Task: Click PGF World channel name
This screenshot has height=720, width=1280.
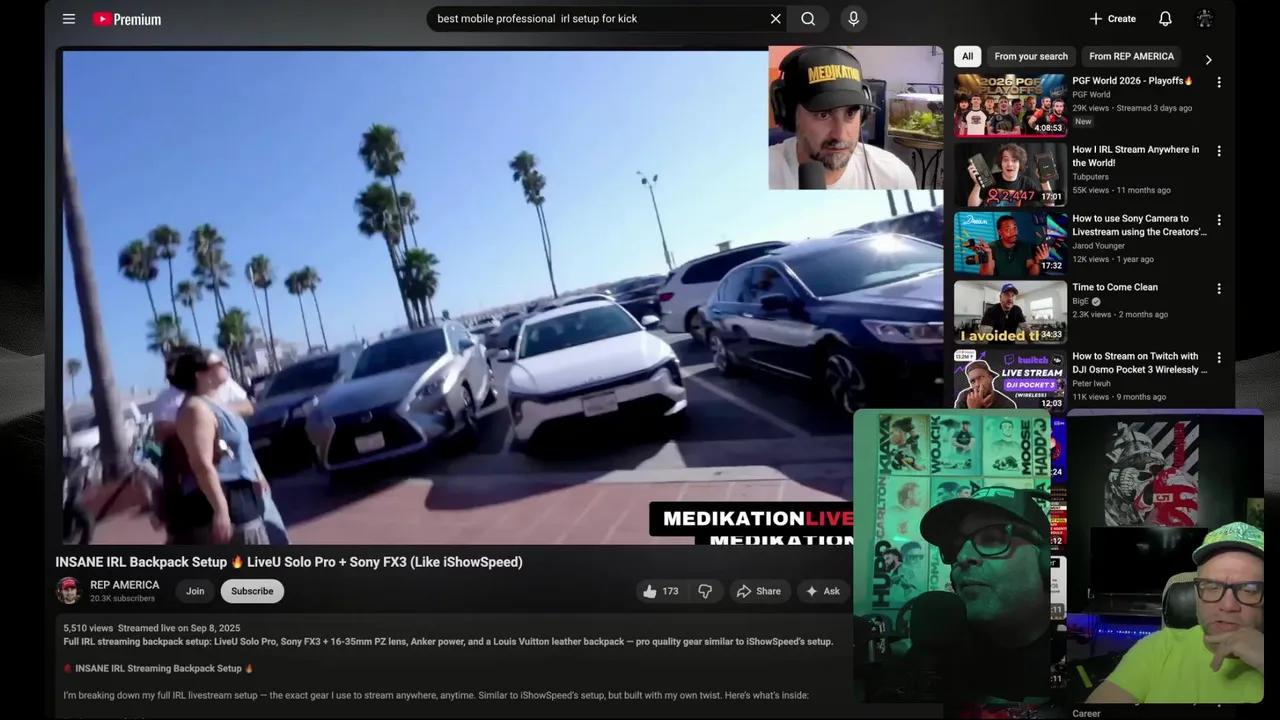Action: coord(1091,95)
